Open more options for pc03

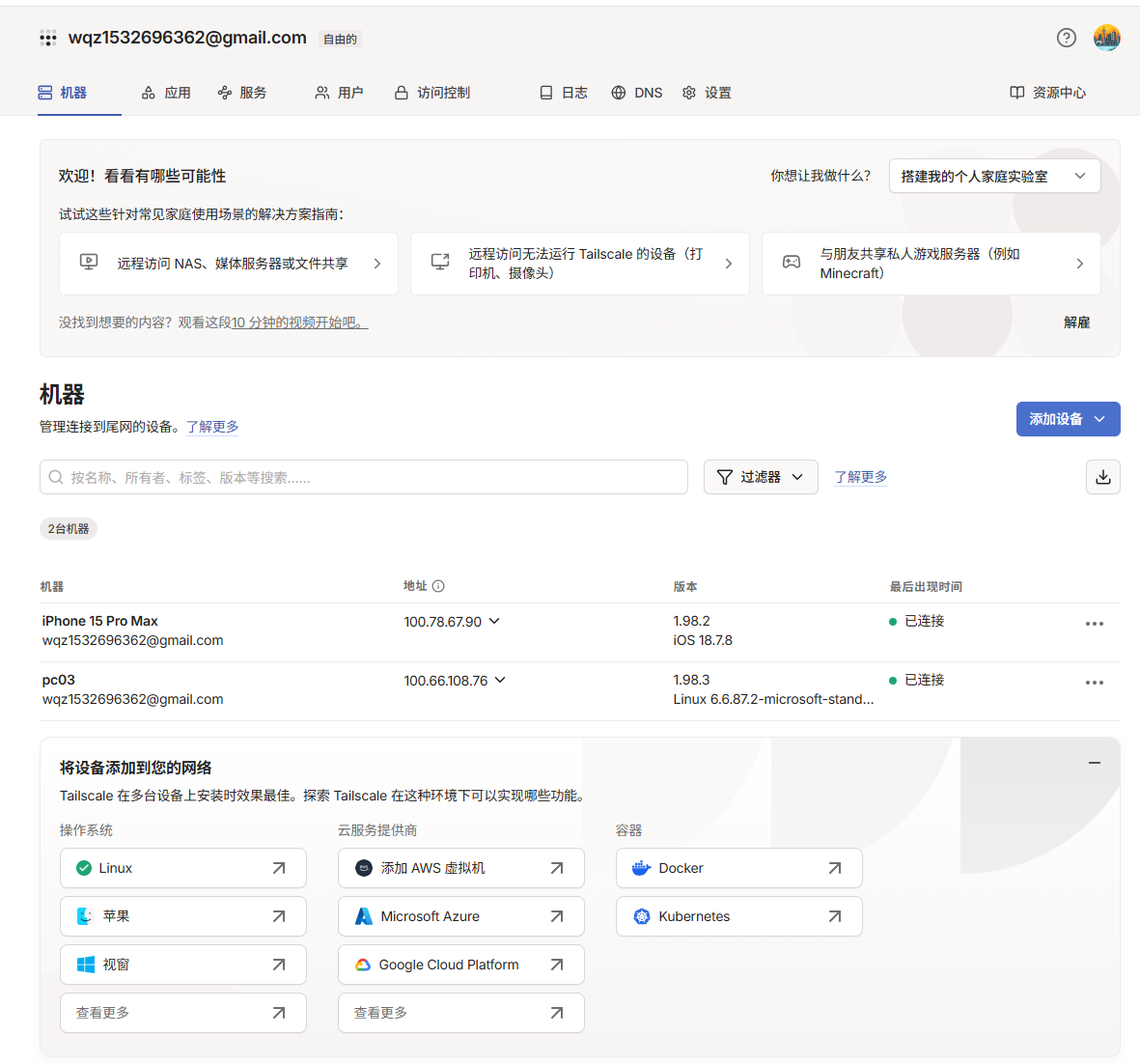tap(1095, 683)
